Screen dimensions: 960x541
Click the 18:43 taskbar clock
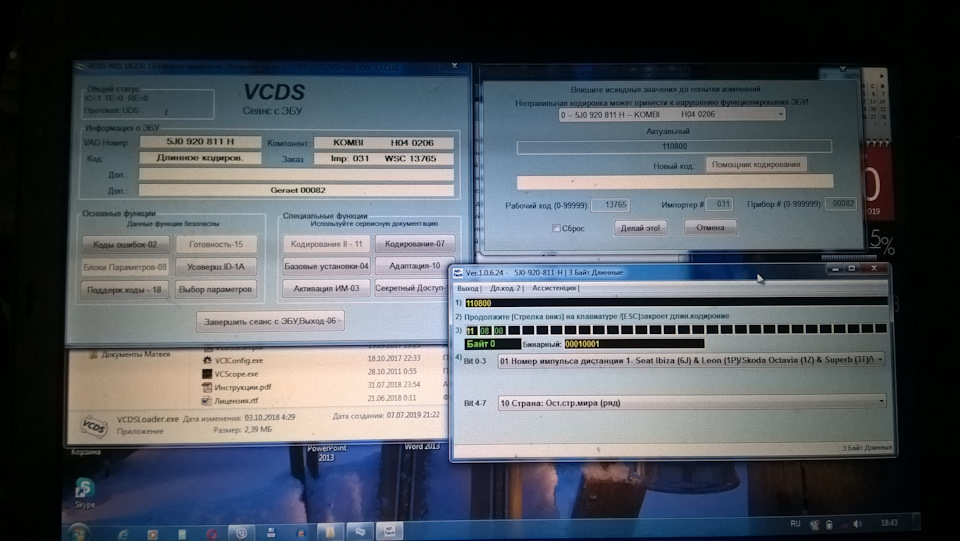click(x=889, y=523)
